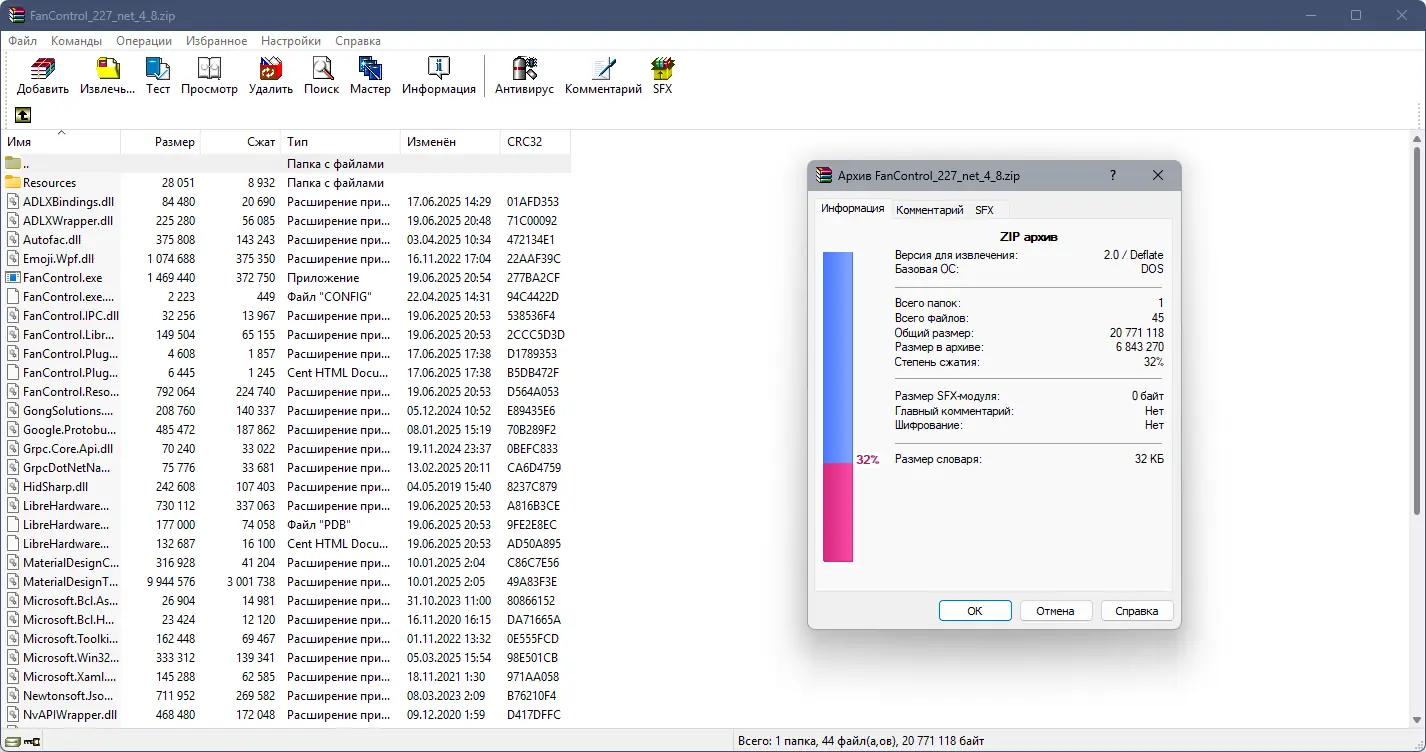Click the FanControl.exe application icon

coord(13,277)
